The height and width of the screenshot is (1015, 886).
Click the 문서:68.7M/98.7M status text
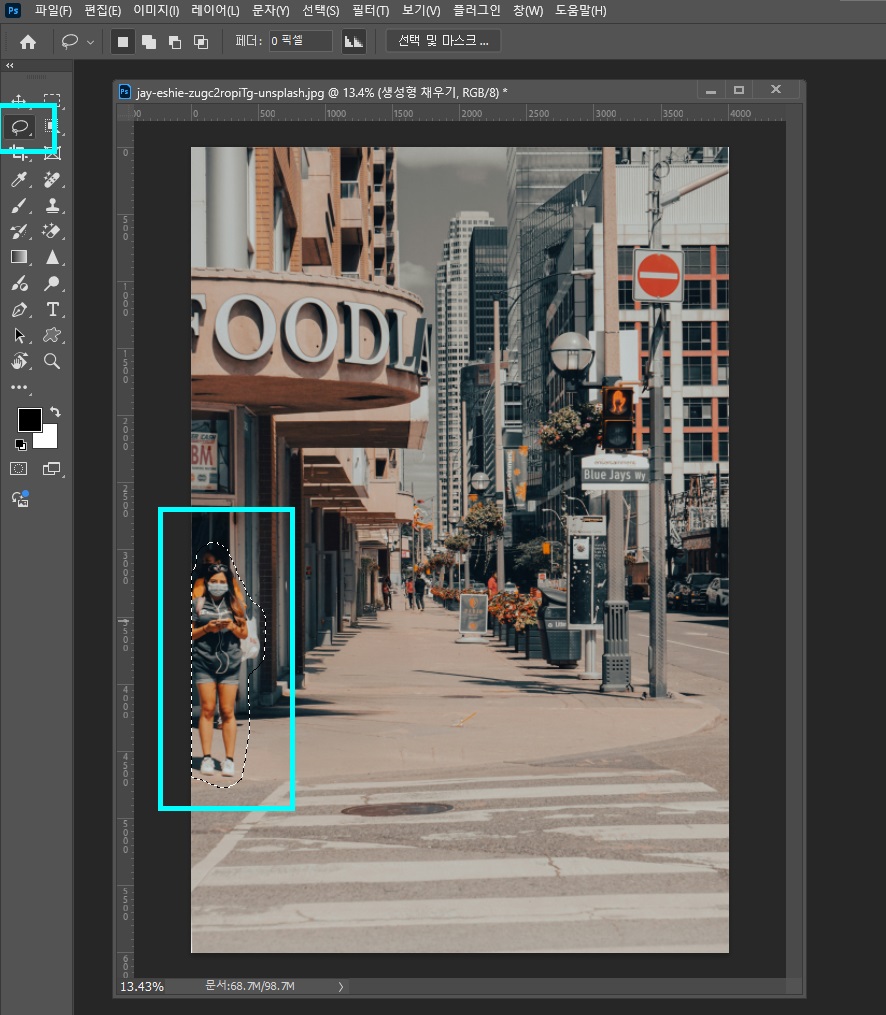click(x=250, y=986)
